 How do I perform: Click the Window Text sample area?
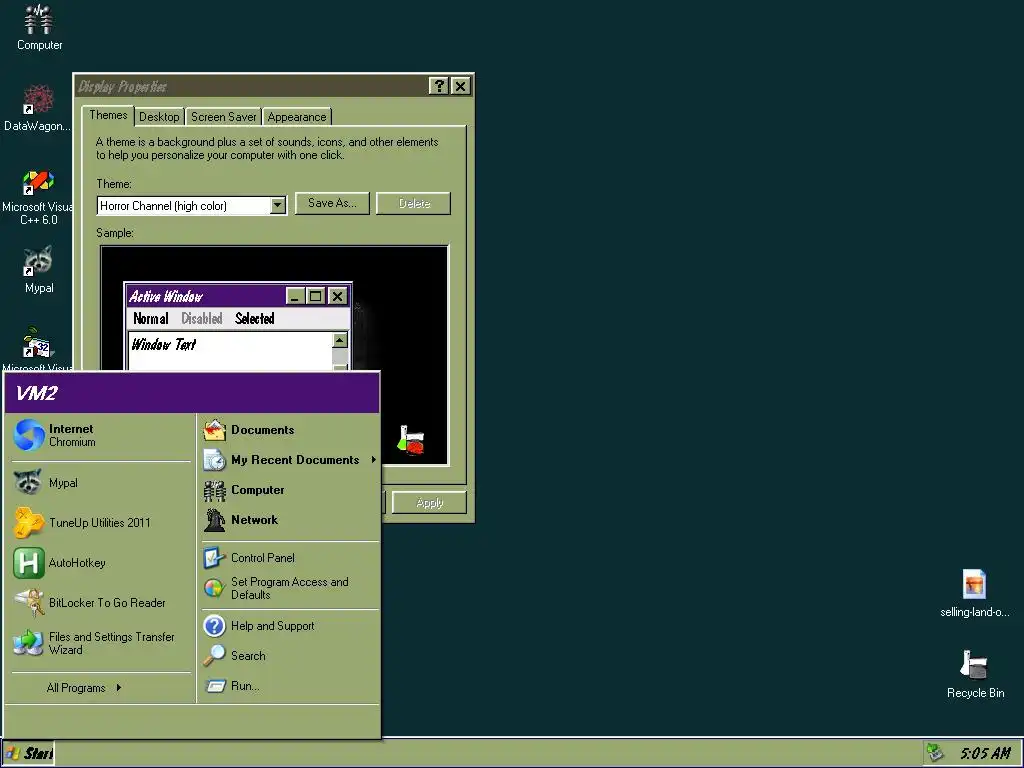231,351
